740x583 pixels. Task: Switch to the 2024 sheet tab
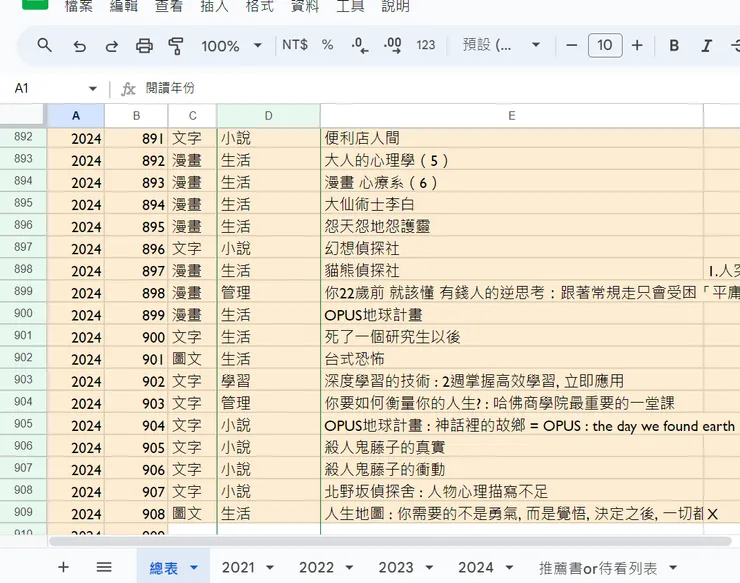tap(476, 567)
